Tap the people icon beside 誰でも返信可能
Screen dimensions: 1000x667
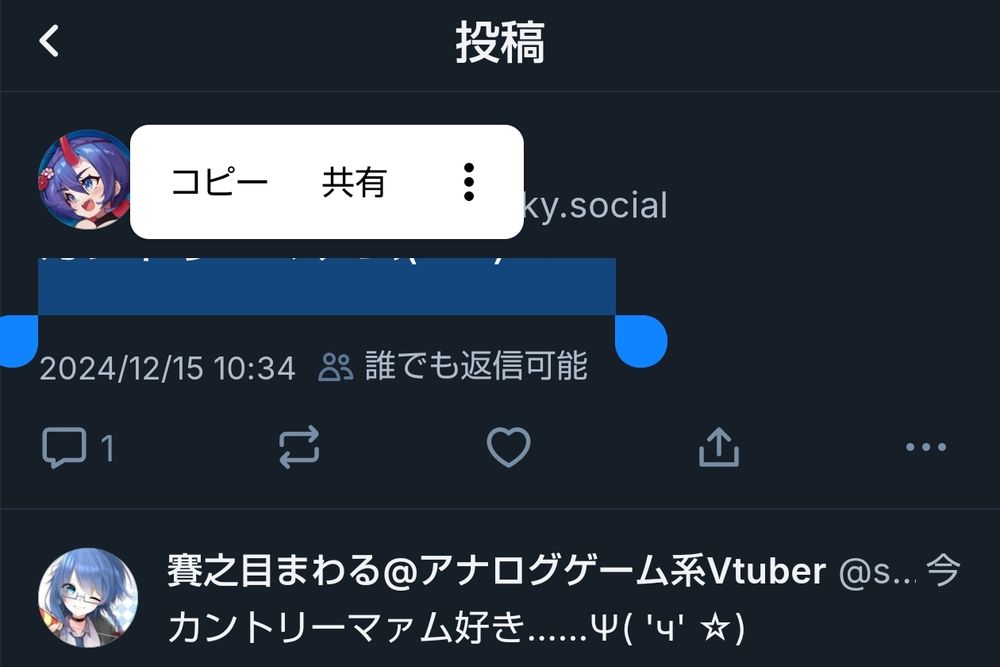[x=335, y=367]
